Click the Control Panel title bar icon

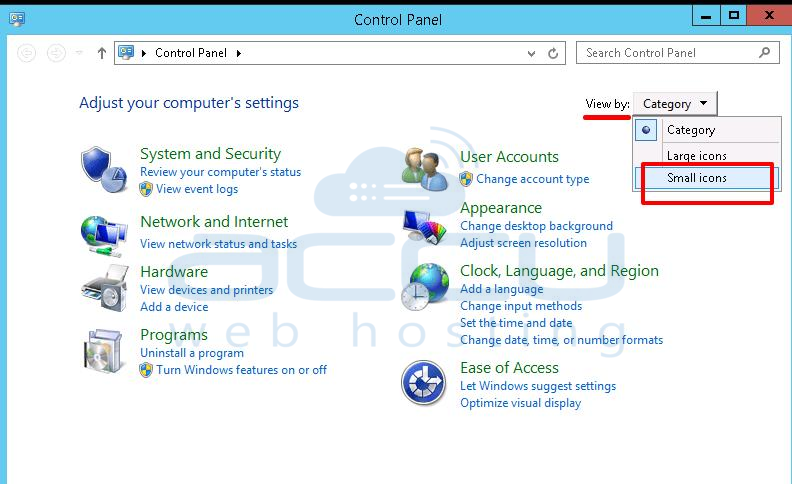(x=17, y=19)
